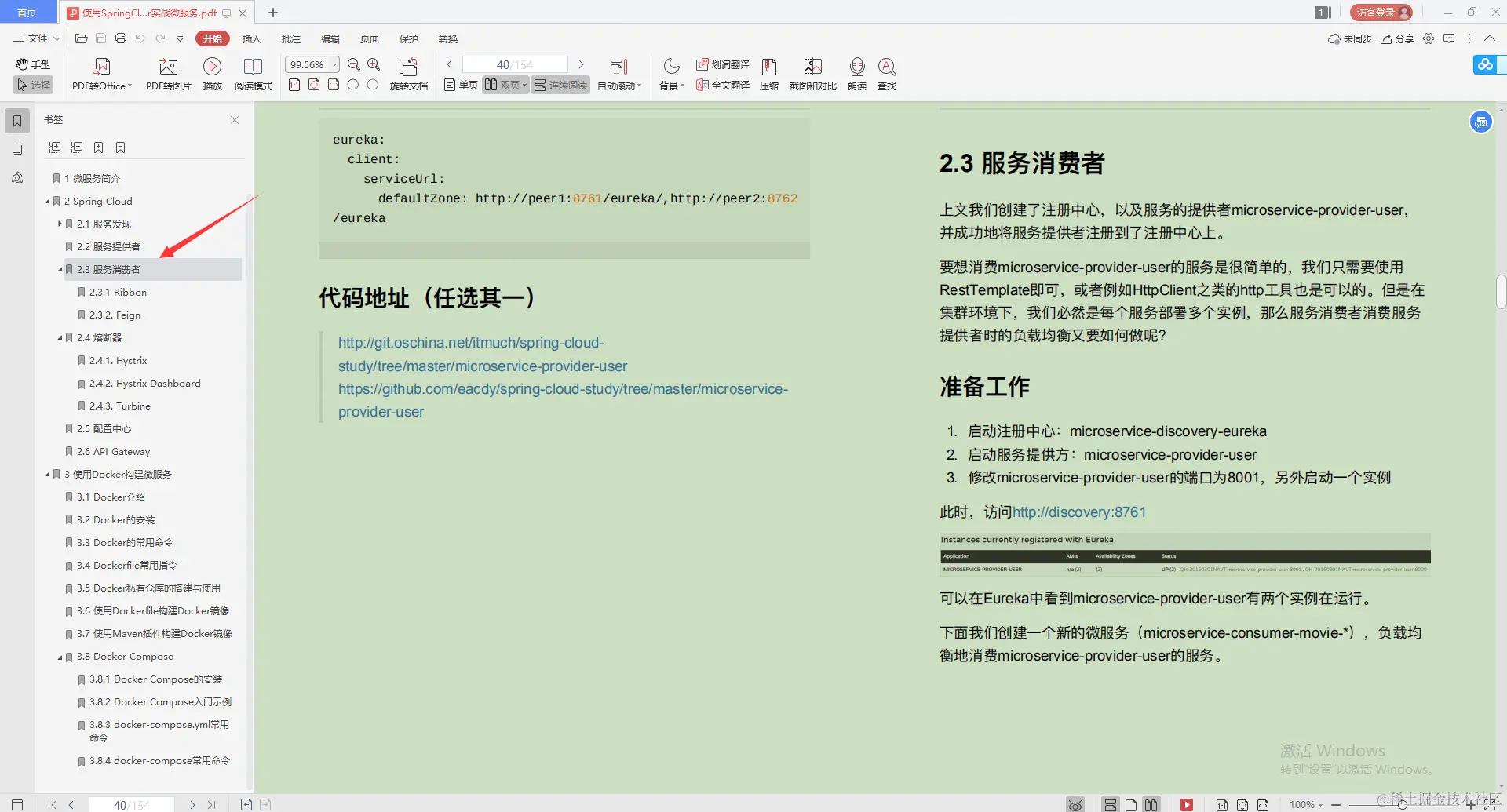
Task: Open the PDF转Office conversion tool
Action: click(x=100, y=73)
